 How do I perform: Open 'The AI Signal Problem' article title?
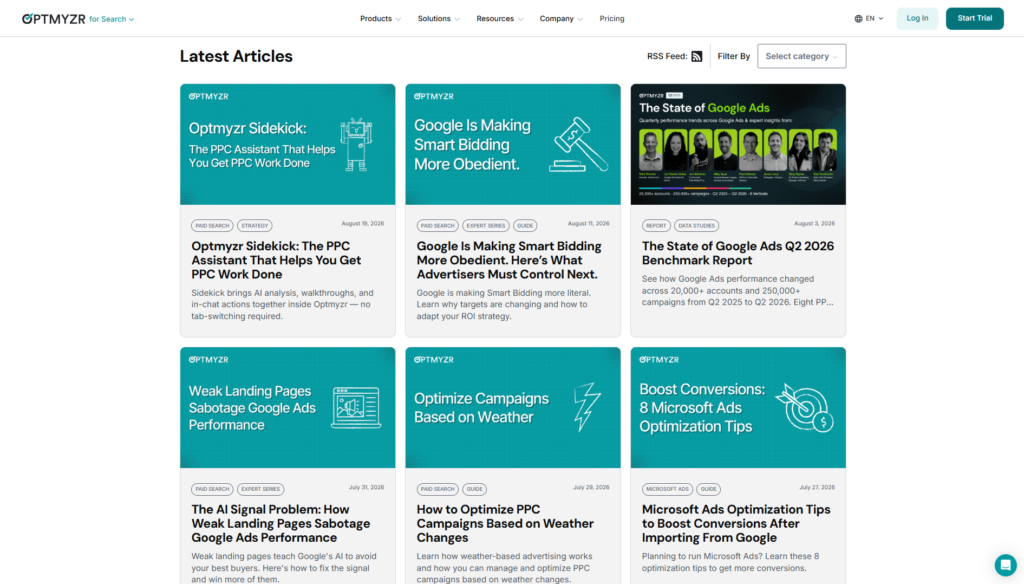click(281, 523)
